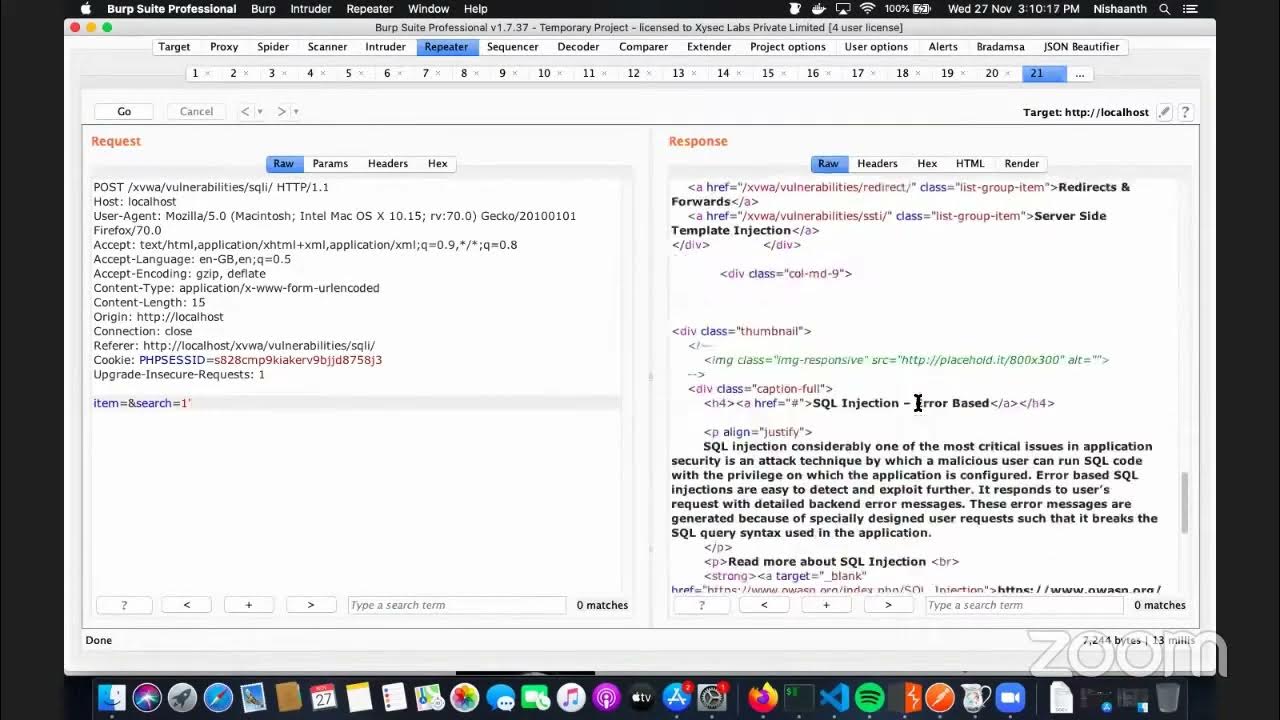The width and height of the screenshot is (1280, 720).
Task: Open the Scanner tab
Action: [x=327, y=47]
